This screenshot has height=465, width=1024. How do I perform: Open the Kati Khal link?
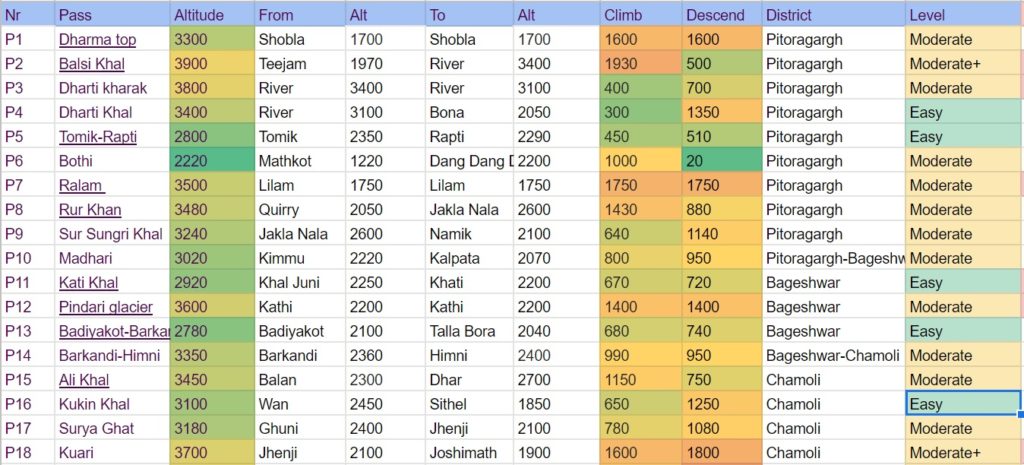88,283
